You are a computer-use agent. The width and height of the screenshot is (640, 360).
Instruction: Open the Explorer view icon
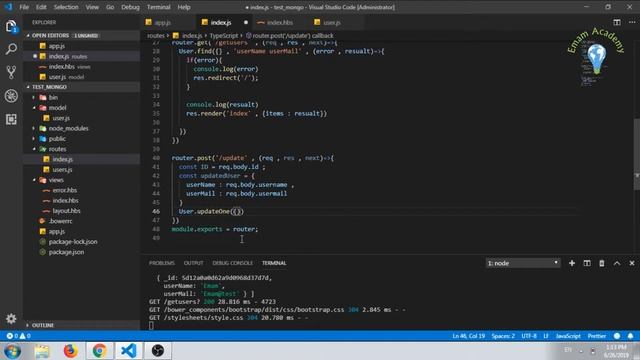tap(11, 27)
